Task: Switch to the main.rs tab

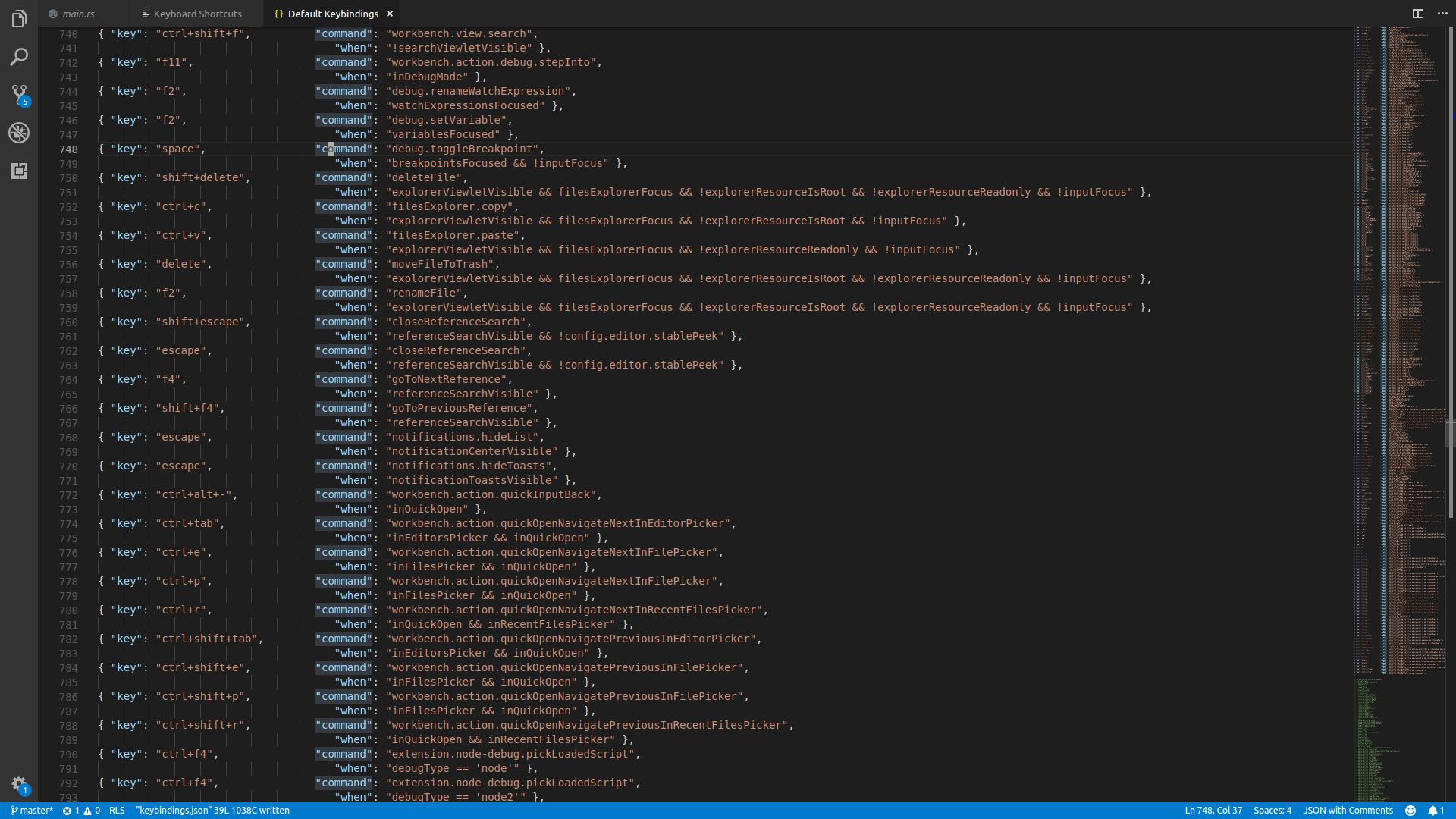Action: (78, 14)
